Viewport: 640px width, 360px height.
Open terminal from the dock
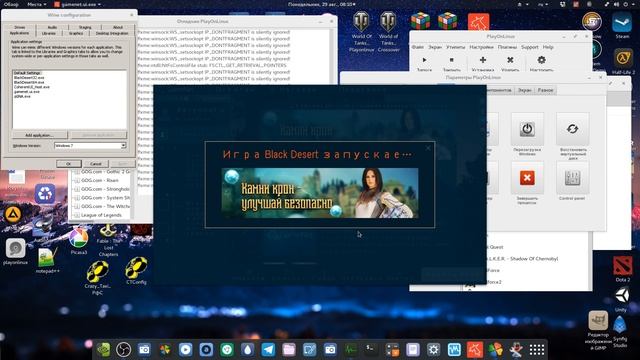(x=371, y=349)
